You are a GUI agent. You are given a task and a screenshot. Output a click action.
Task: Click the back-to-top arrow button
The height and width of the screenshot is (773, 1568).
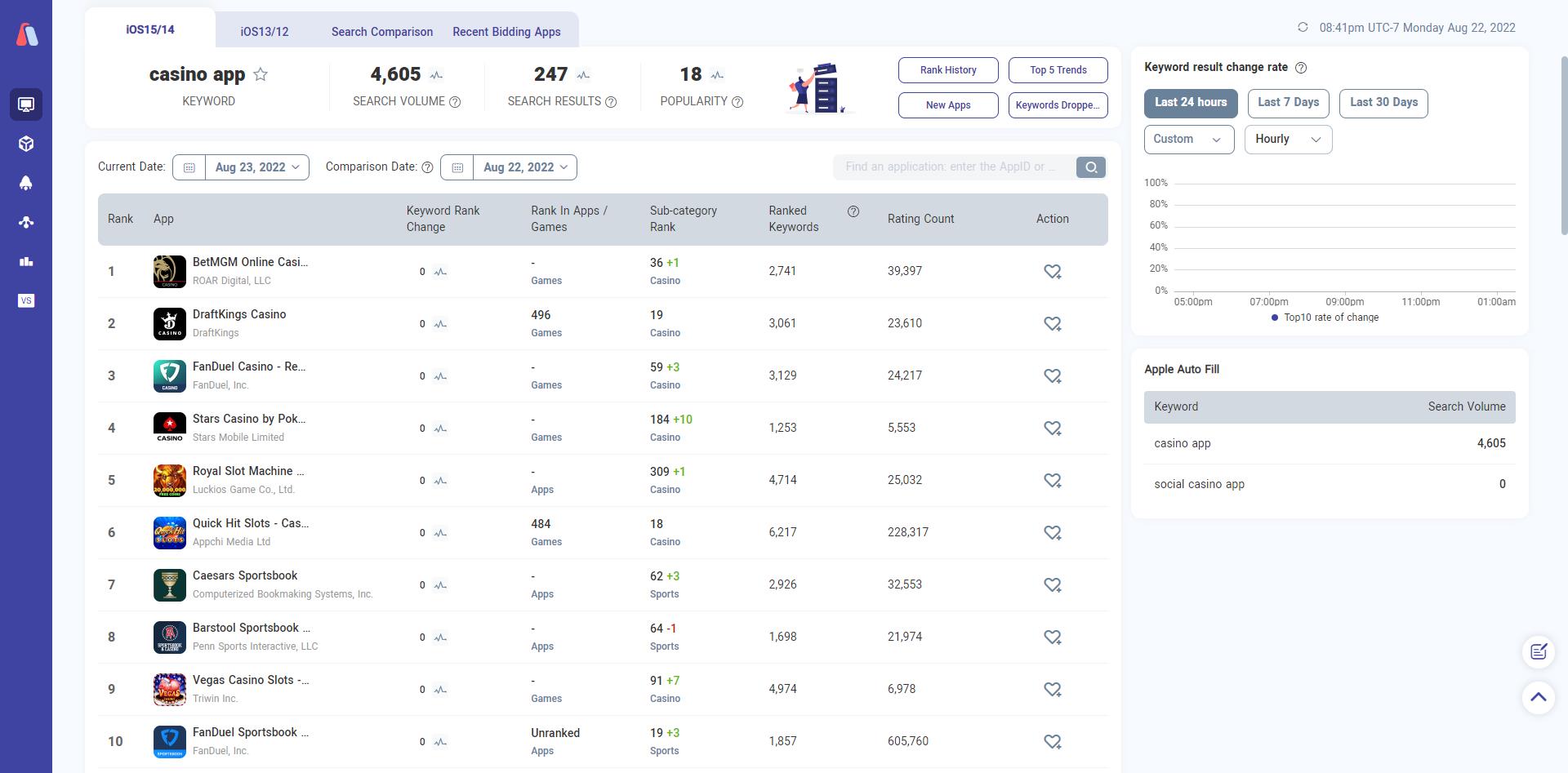[x=1539, y=697]
